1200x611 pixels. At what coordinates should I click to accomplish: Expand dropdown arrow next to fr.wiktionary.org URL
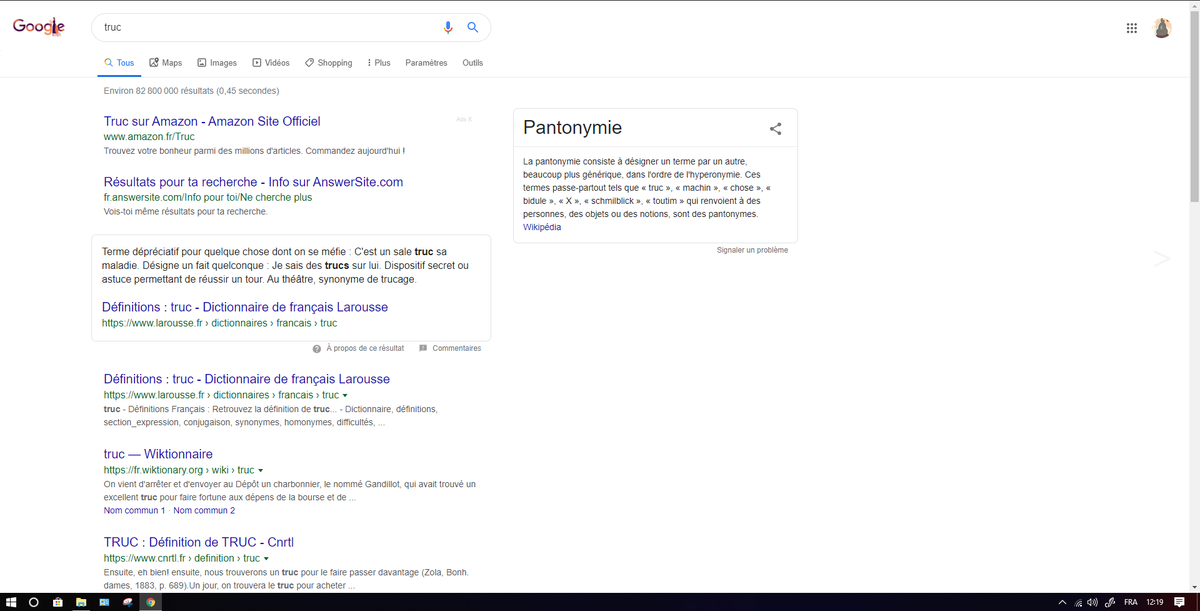pyautogui.click(x=260, y=470)
